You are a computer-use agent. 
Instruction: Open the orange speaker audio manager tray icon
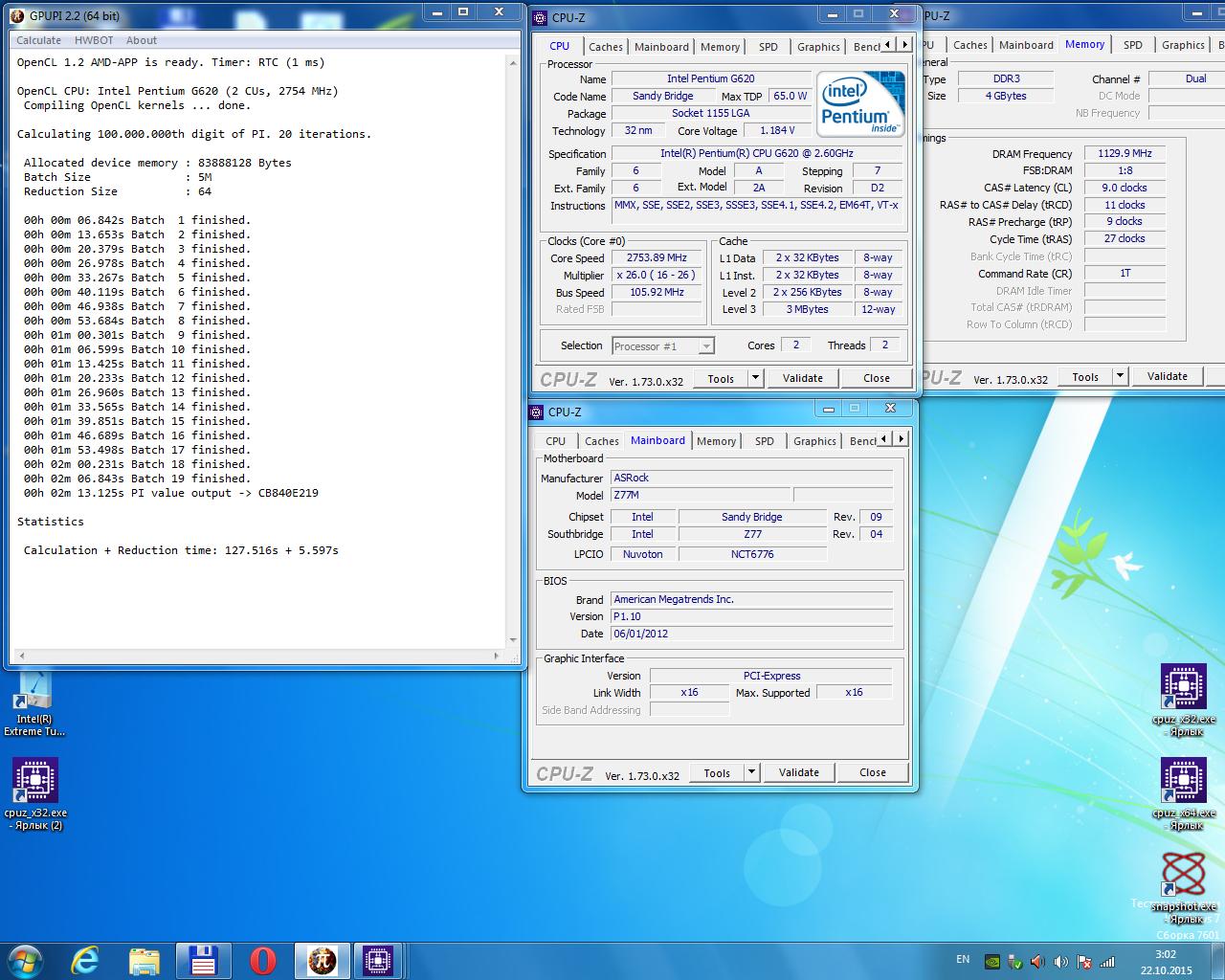click(1037, 962)
